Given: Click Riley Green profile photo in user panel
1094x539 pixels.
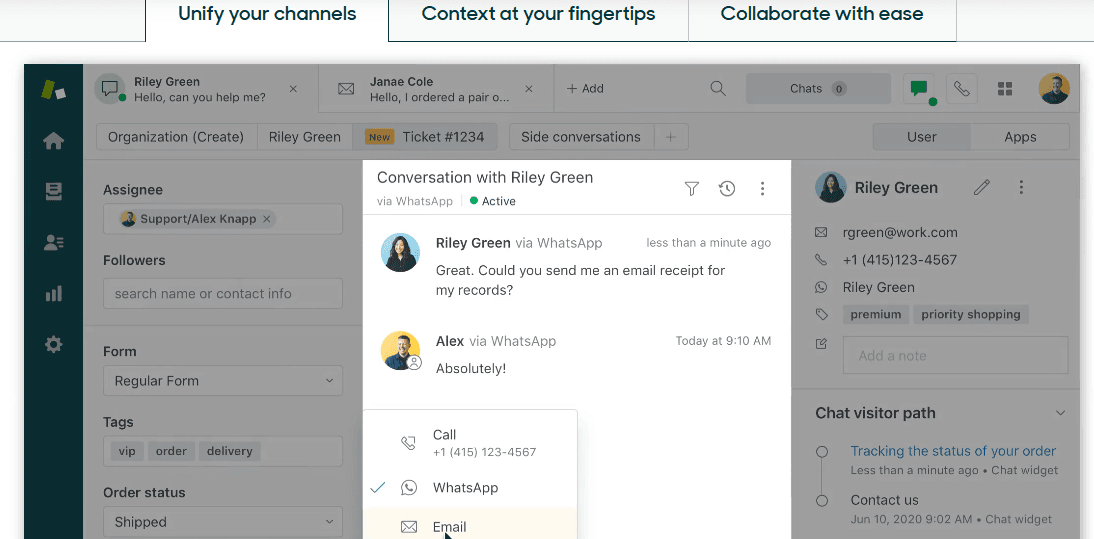Looking at the screenshot, I should 831,188.
